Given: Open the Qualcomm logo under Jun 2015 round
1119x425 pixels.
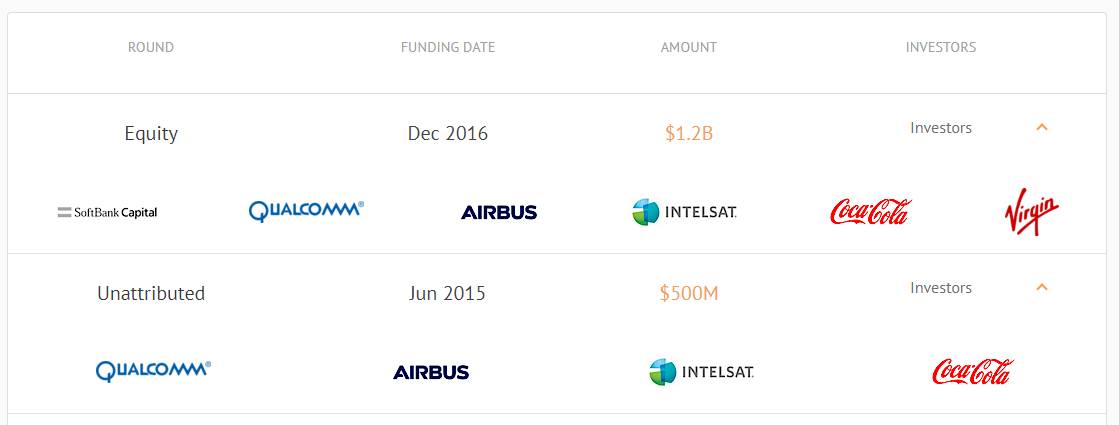Looking at the screenshot, I should pyautogui.click(x=153, y=371).
